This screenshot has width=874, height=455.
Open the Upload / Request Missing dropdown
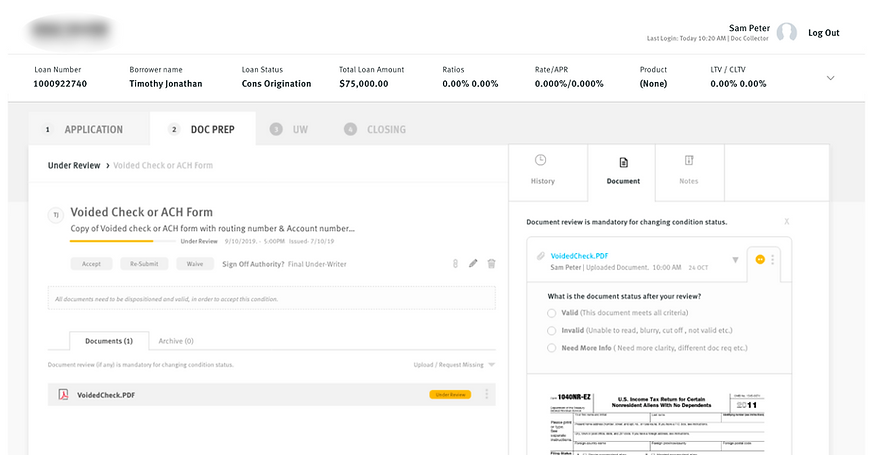(x=454, y=365)
